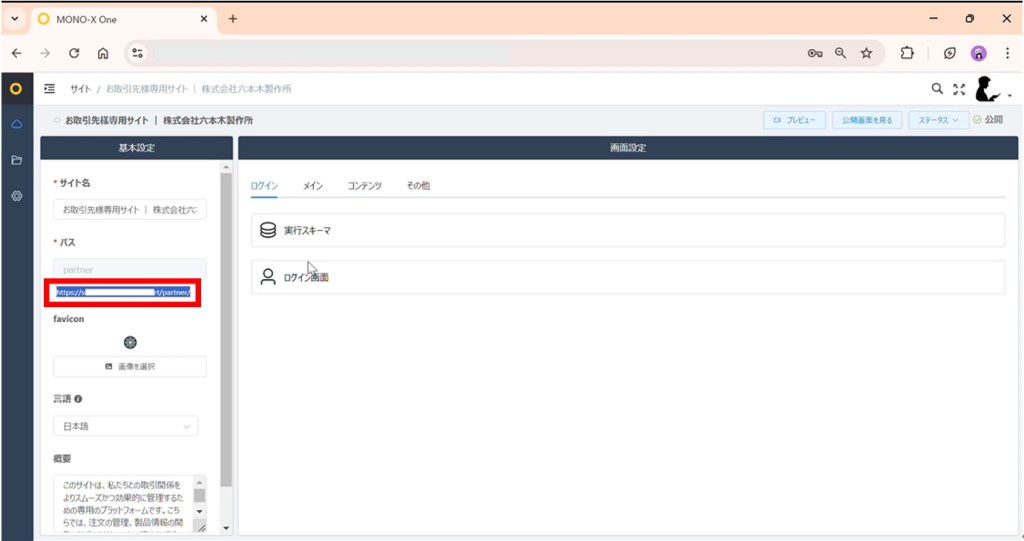The image size is (1024, 541).
Task: Open the 実行スキーマ row
Action: 628,231
